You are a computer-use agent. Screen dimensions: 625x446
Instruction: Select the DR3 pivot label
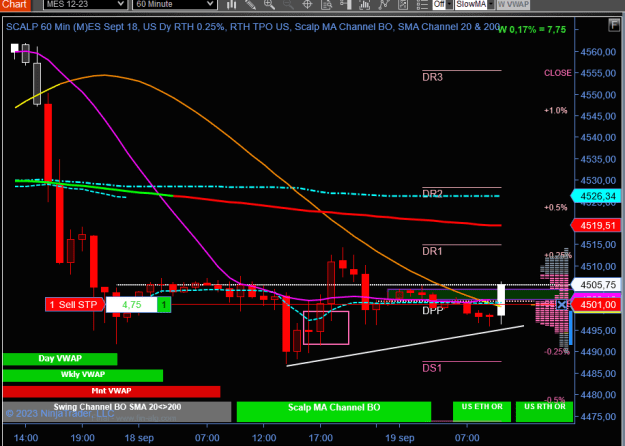[x=432, y=77]
